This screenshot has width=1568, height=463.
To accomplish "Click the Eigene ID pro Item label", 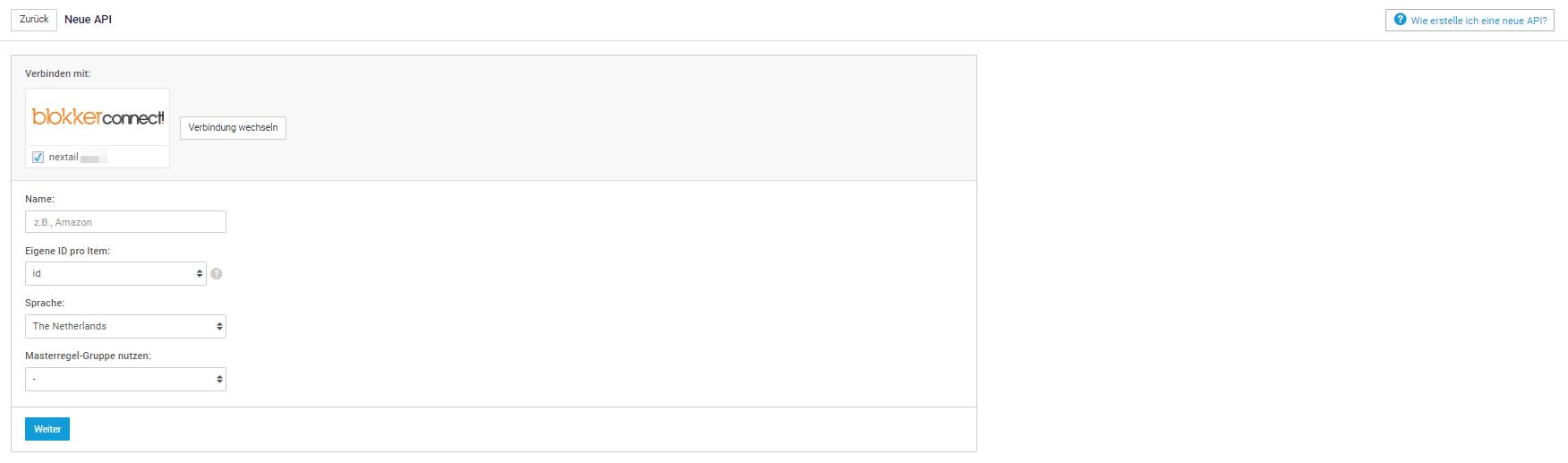I will tap(67, 252).
